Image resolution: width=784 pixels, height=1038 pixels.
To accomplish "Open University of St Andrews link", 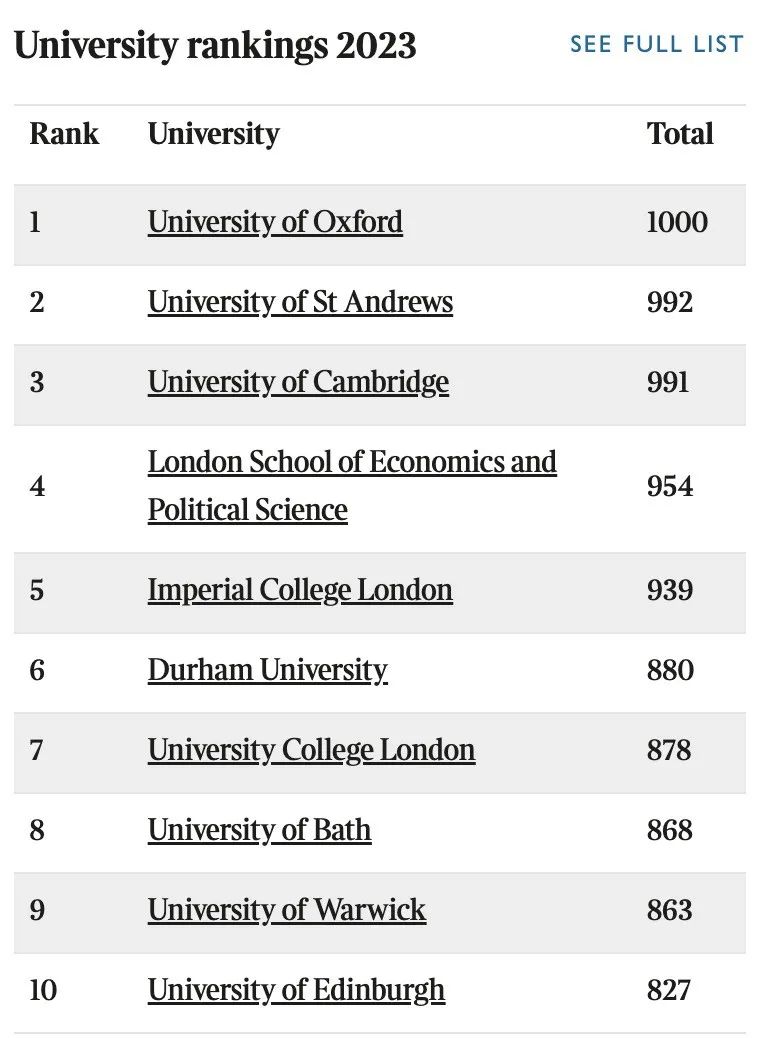I will (300, 303).
